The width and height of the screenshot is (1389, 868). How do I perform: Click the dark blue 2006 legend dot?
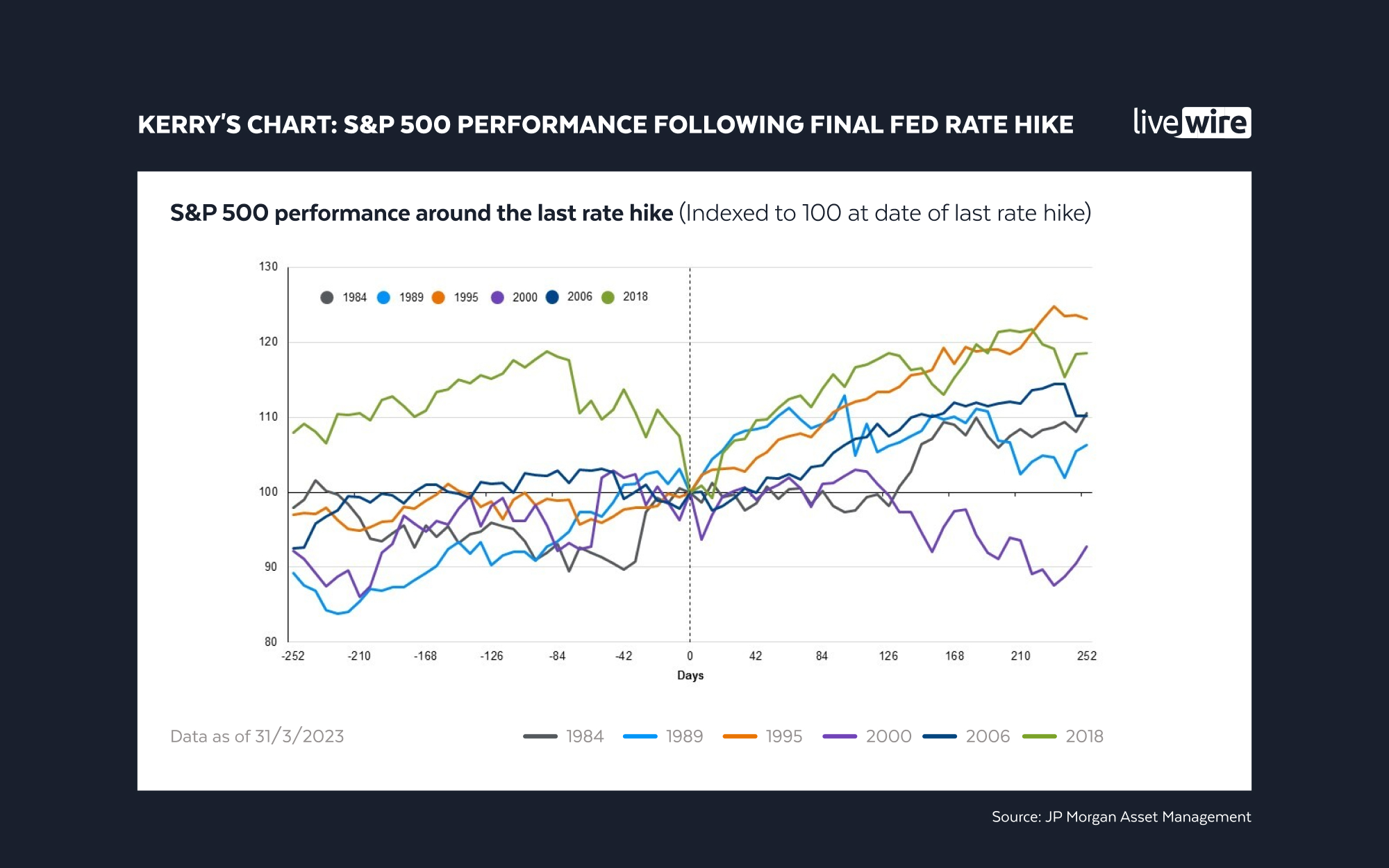point(552,297)
